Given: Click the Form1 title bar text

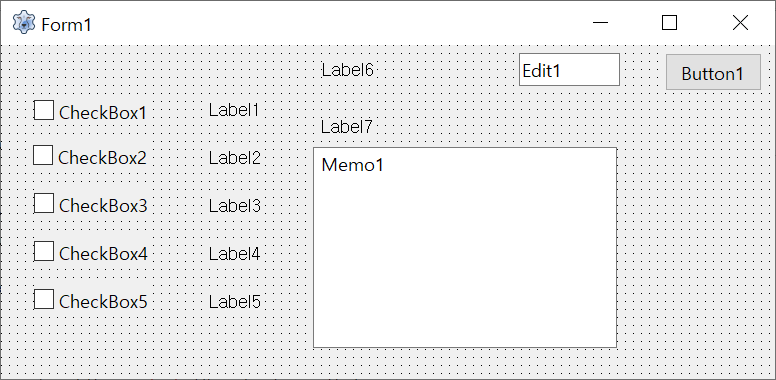Looking at the screenshot, I should coord(67,25).
